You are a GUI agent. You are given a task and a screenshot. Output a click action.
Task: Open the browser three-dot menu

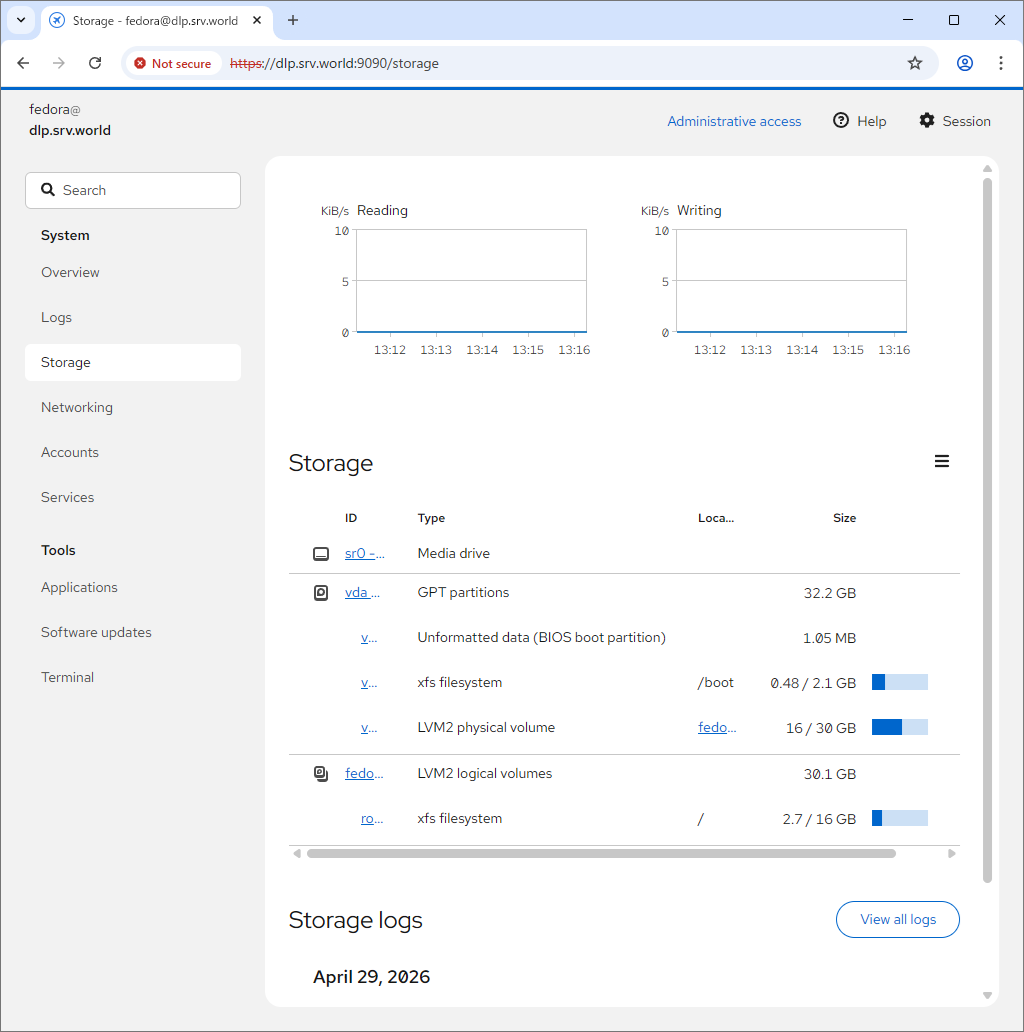tap(1000, 63)
